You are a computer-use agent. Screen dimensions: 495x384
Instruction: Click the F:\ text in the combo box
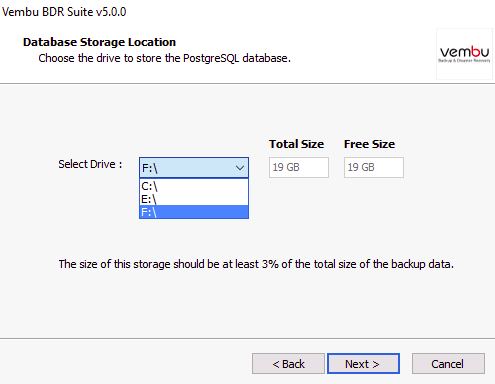pyautogui.click(x=150, y=168)
